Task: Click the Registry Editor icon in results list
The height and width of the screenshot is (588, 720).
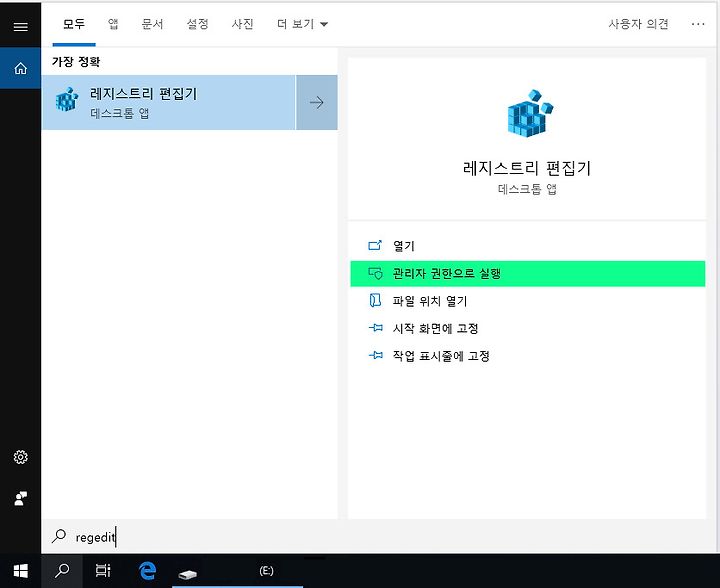Action: point(68,100)
